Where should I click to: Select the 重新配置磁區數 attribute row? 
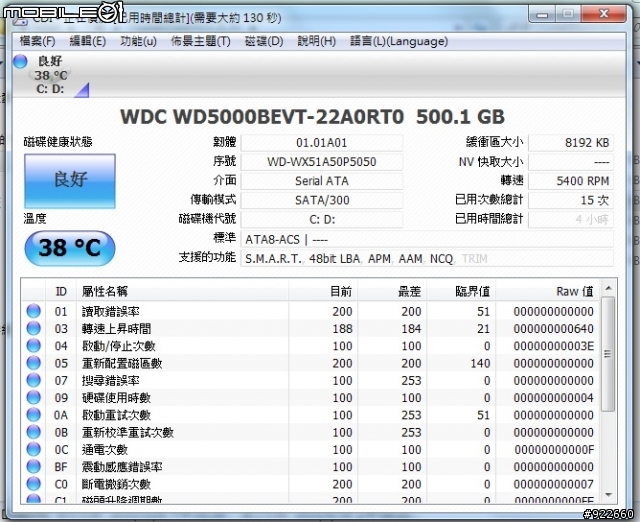[x=311, y=363]
